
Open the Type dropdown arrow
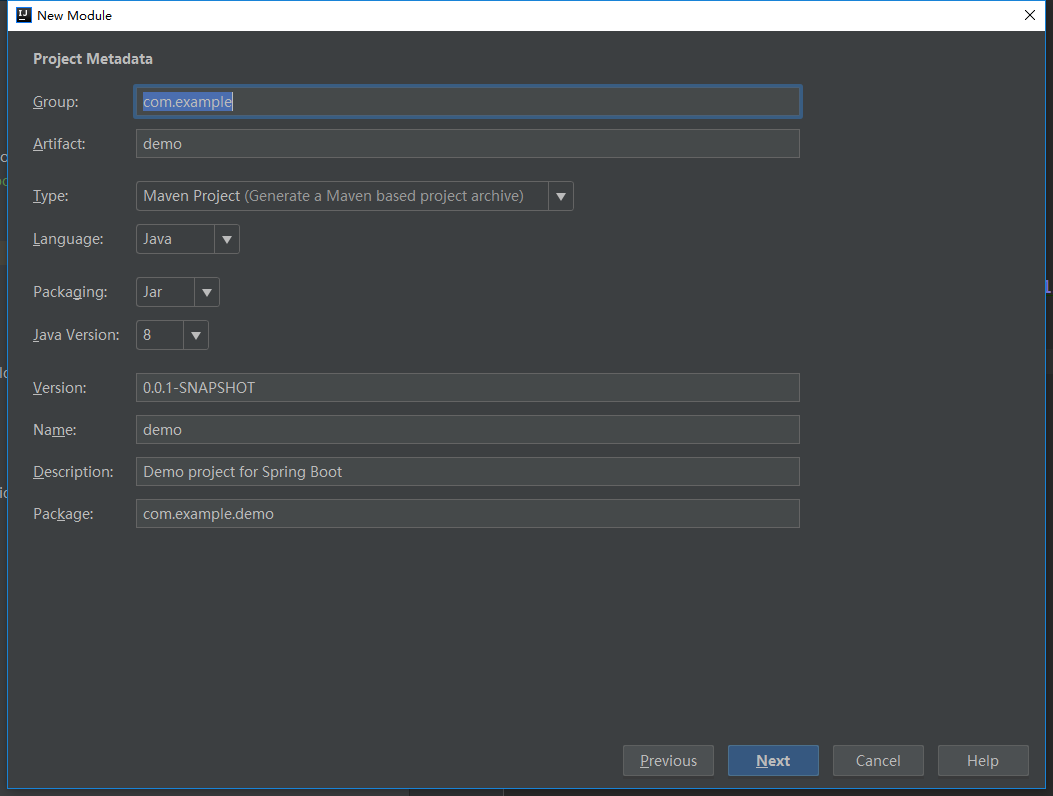tap(561, 196)
